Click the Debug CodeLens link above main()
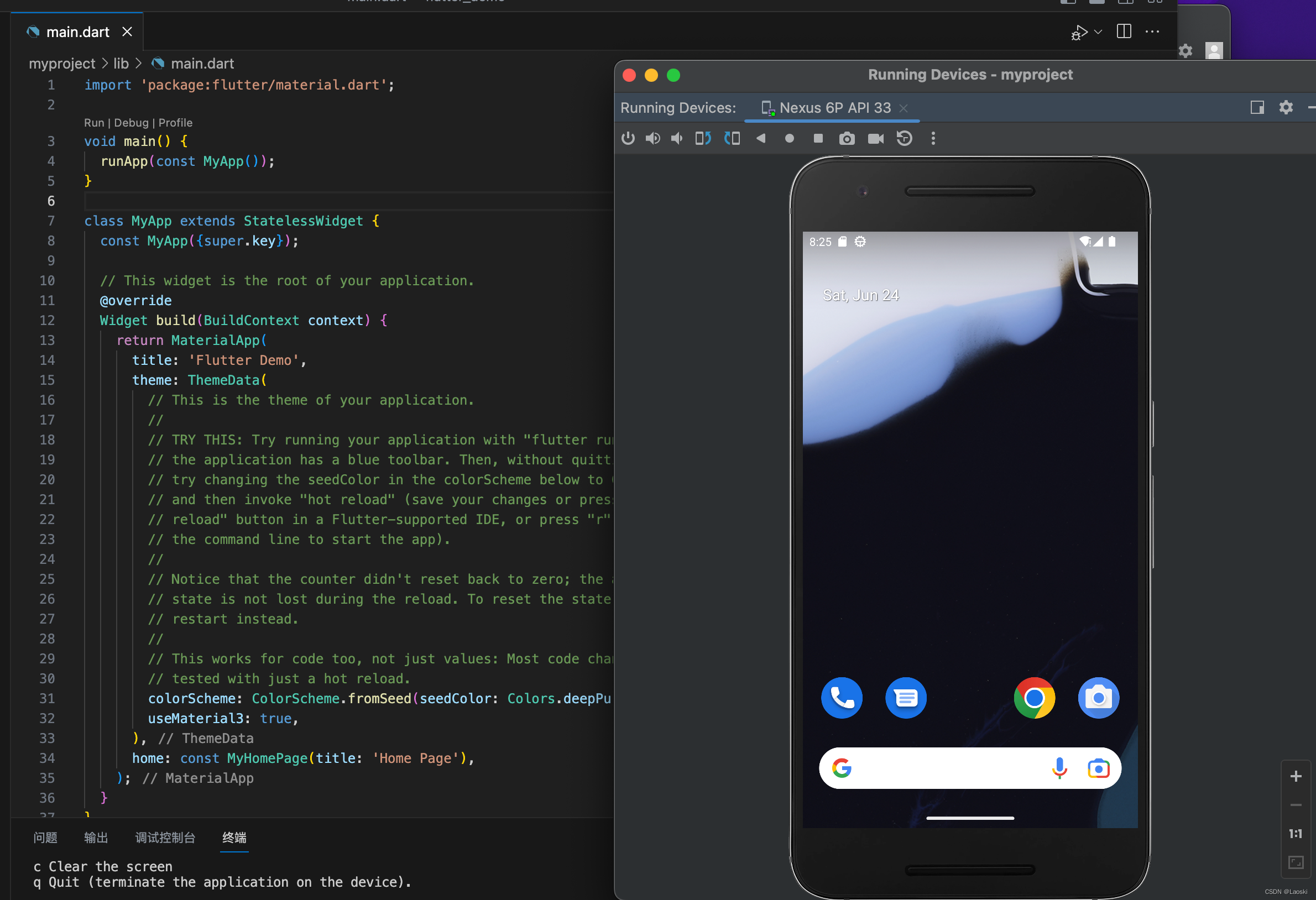Image resolution: width=1316 pixels, height=900 pixels. [131, 123]
